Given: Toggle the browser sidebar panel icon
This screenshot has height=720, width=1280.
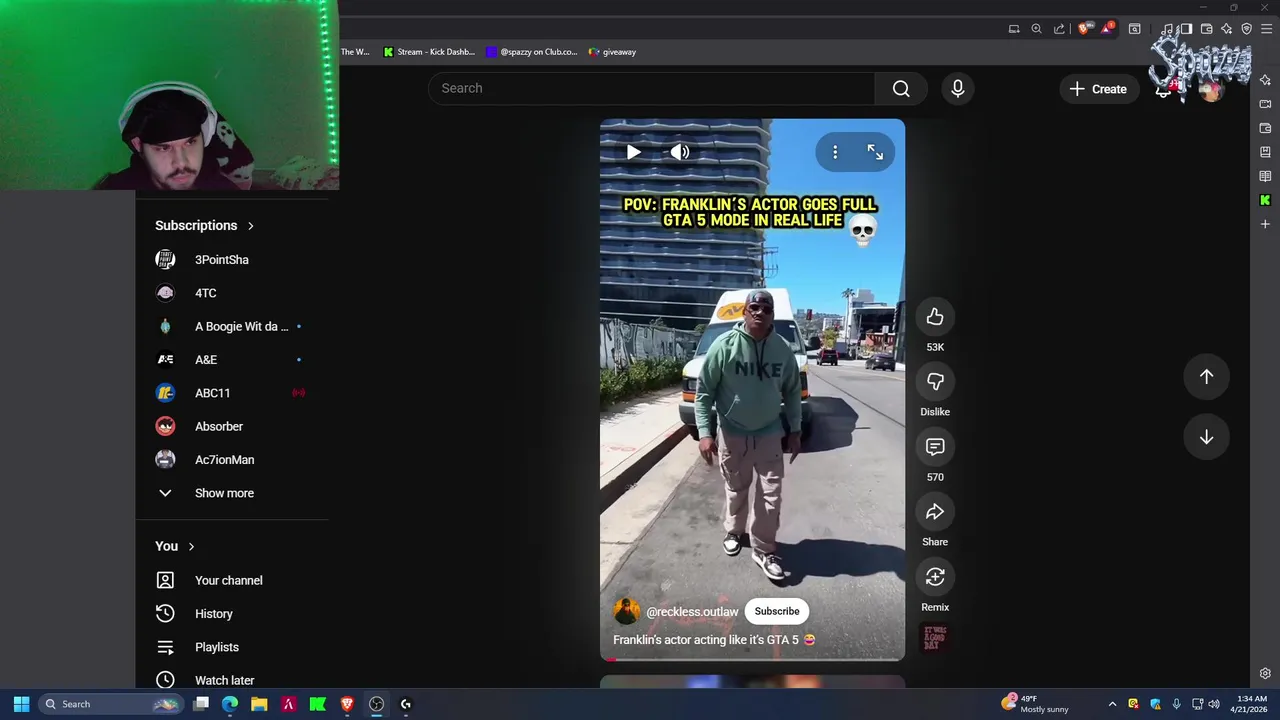Looking at the screenshot, I should tap(1185, 29).
